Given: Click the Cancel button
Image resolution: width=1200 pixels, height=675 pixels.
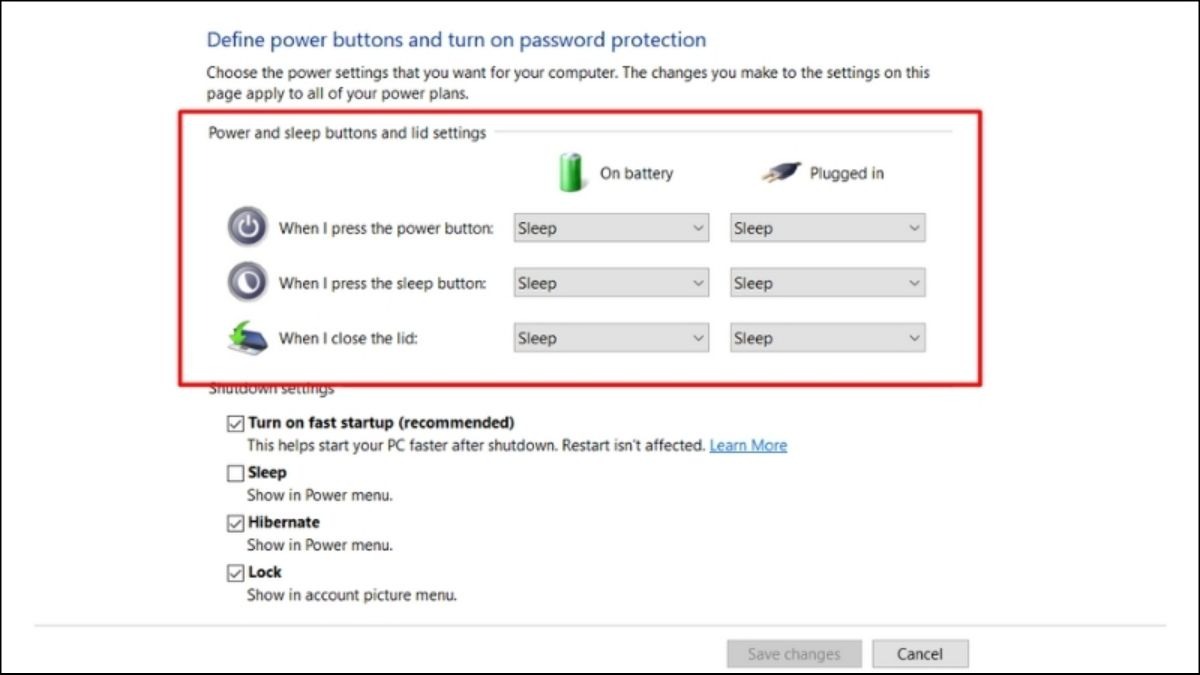Looking at the screenshot, I should [x=920, y=654].
